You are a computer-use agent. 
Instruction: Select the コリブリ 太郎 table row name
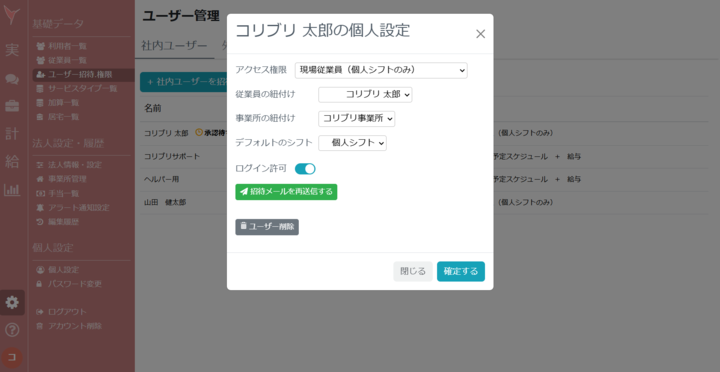(x=166, y=133)
